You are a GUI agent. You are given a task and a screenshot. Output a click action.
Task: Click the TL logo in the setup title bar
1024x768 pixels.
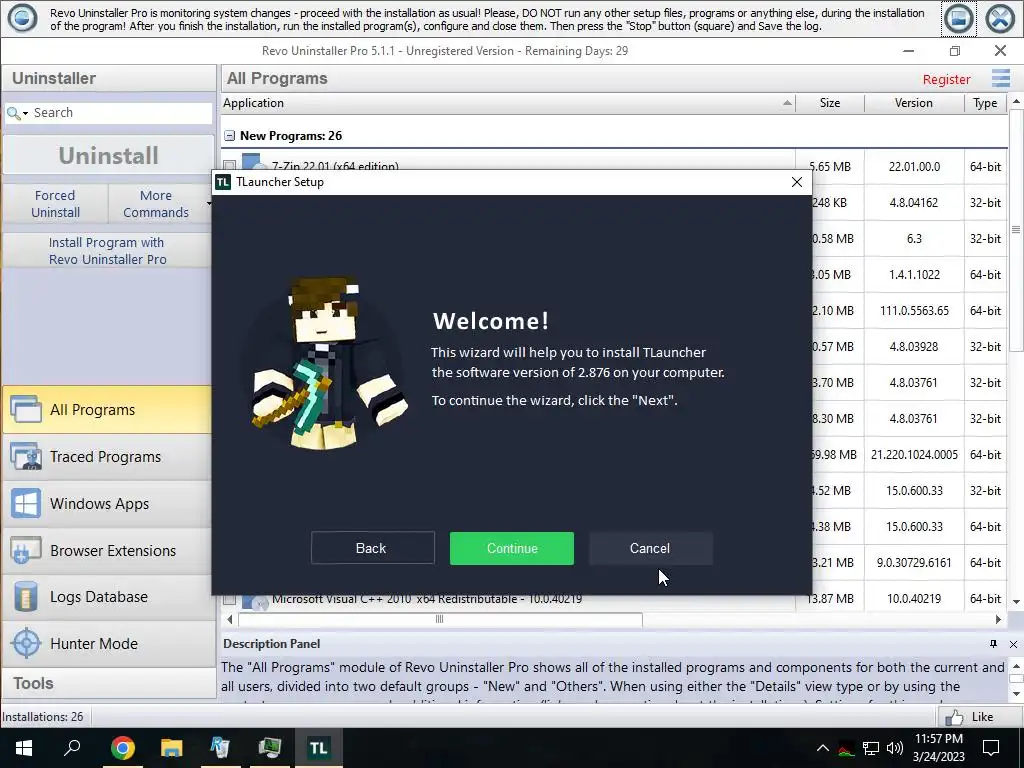(223, 182)
